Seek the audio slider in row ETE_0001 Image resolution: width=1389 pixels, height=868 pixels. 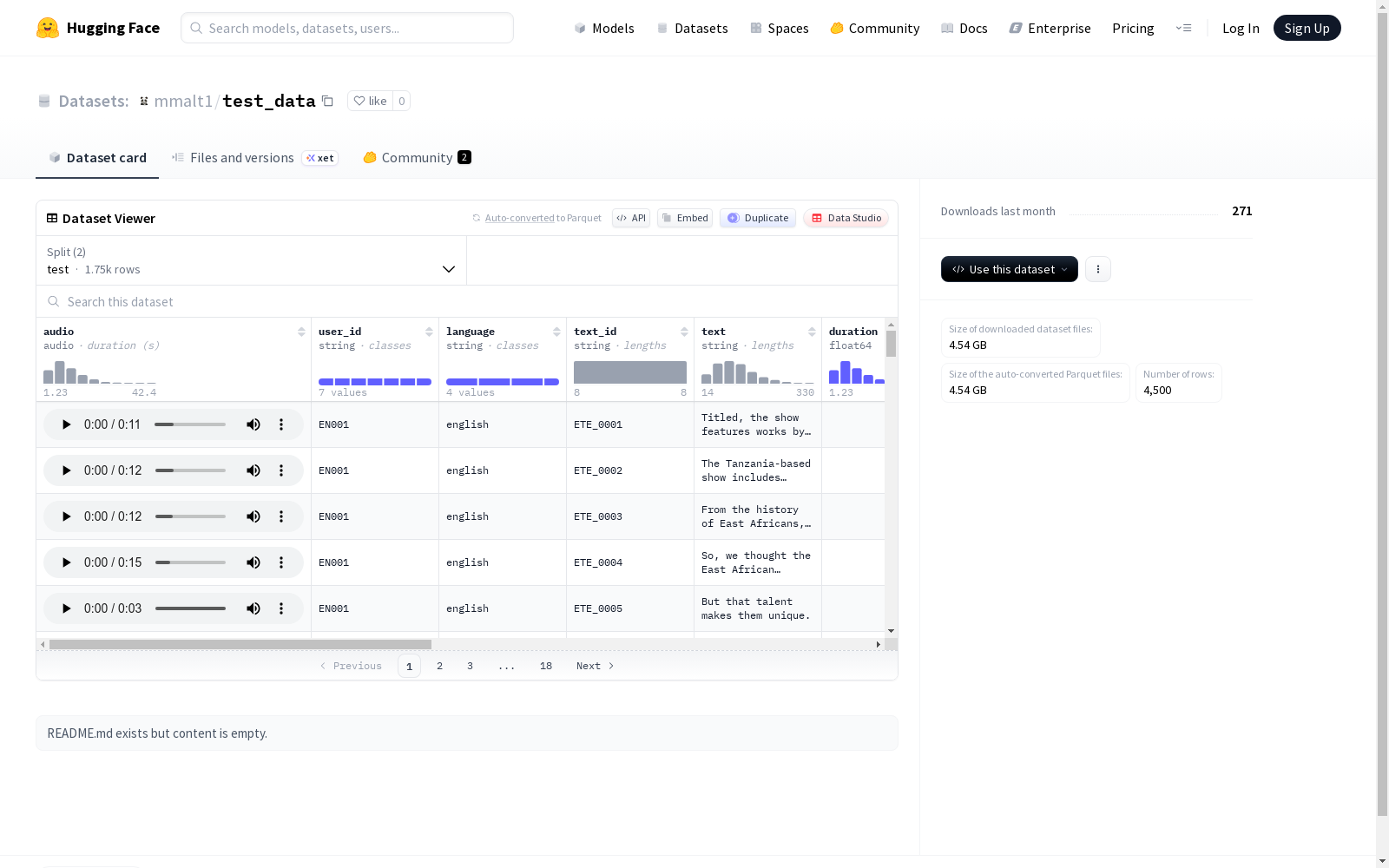point(190,424)
